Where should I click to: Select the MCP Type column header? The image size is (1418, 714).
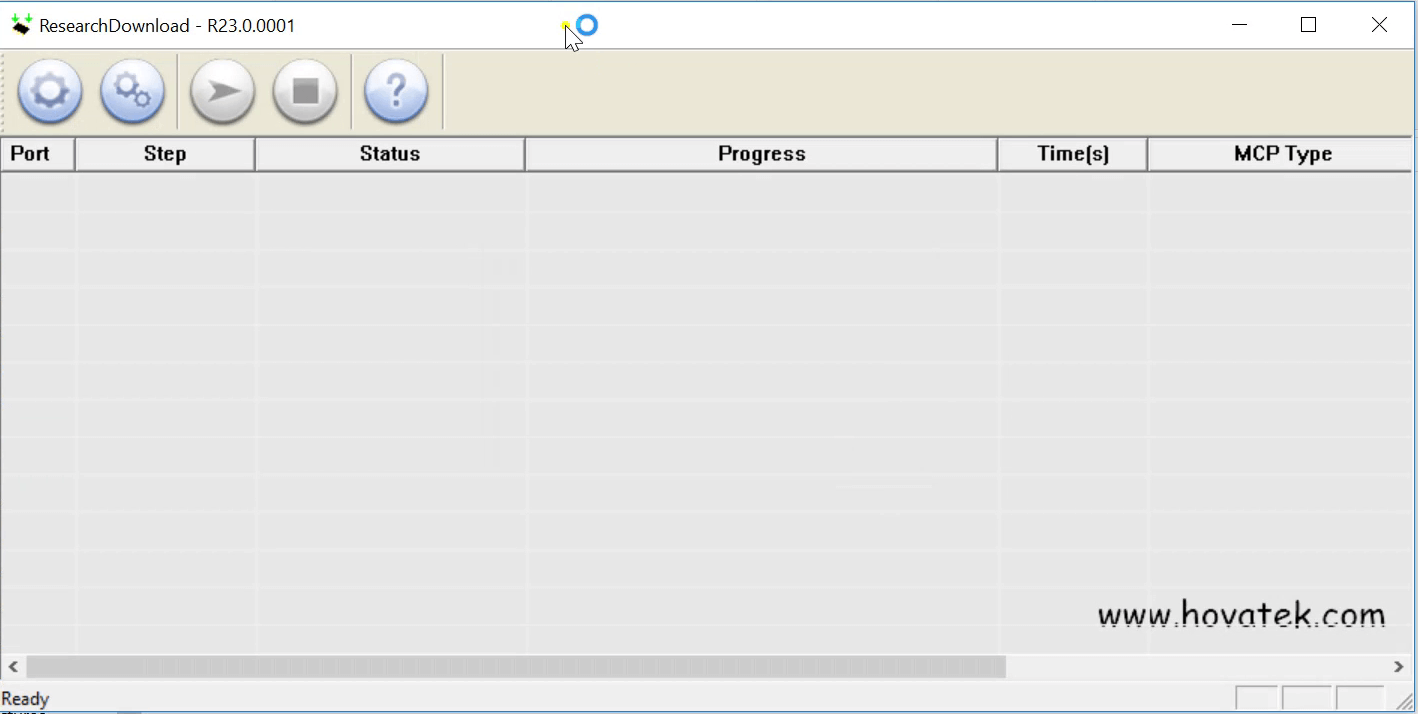[1281, 153]
